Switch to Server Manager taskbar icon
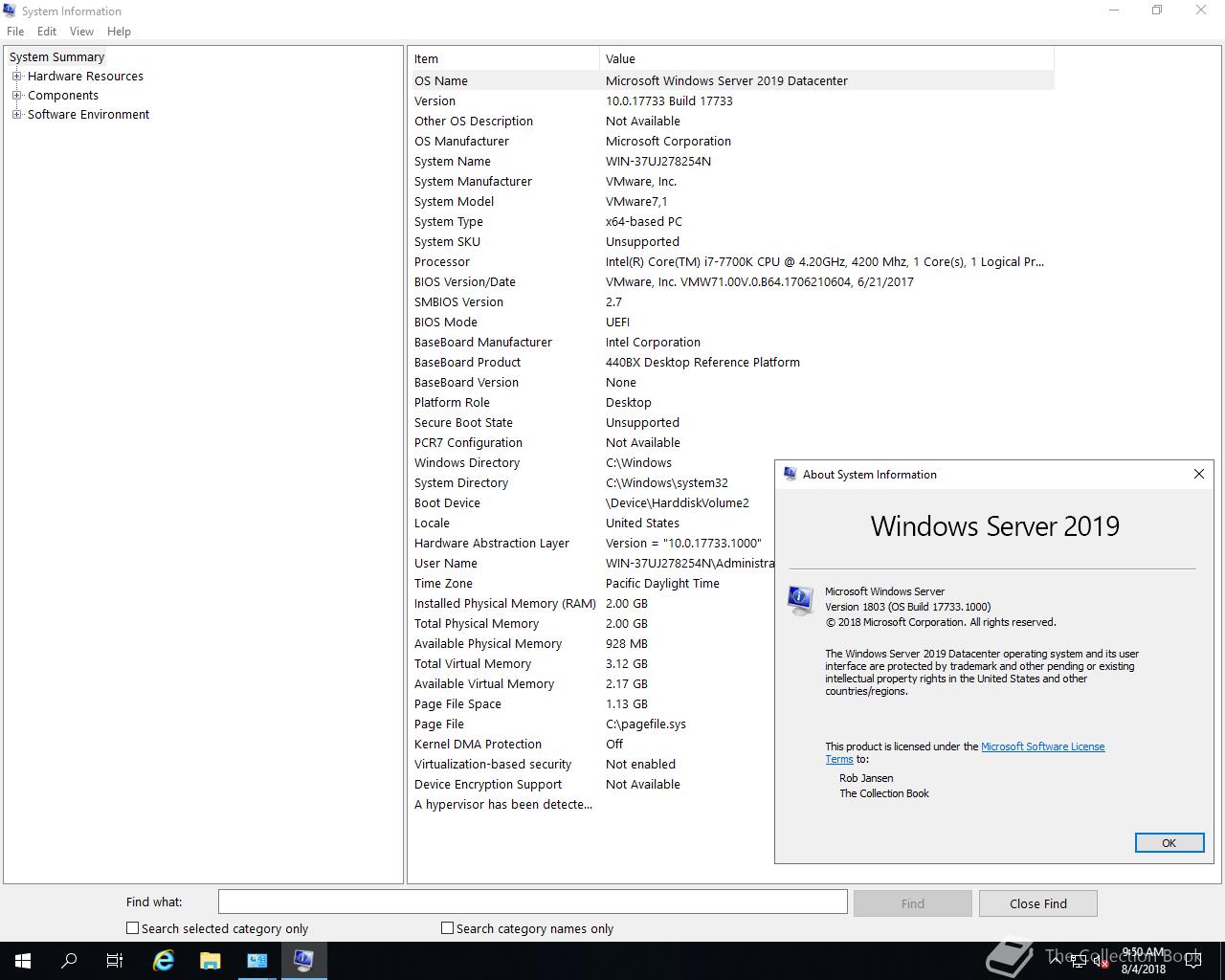1225x980 pixels. tap(256, 961)
